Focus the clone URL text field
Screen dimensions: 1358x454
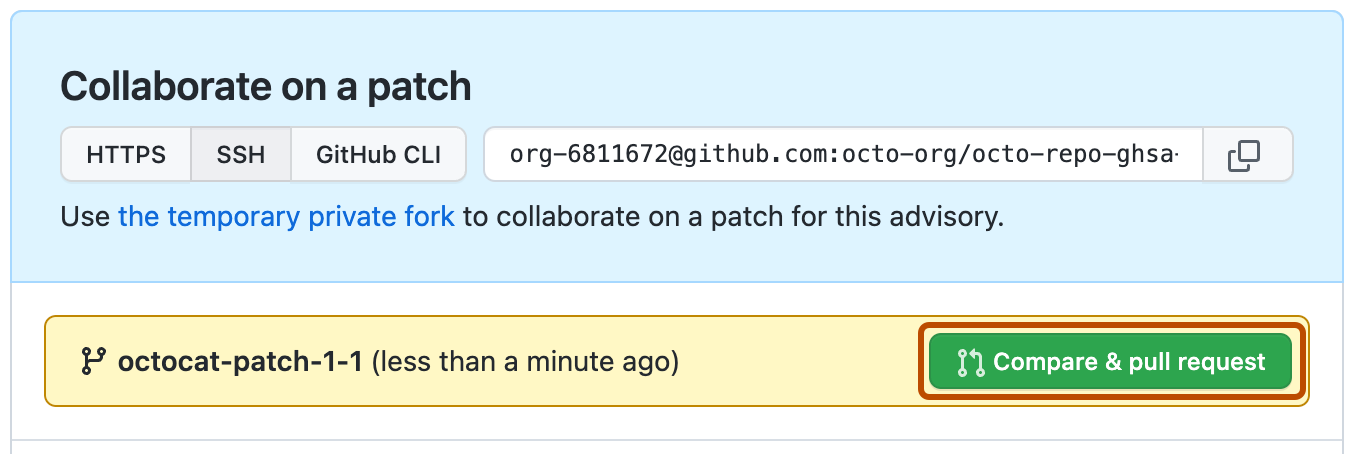click(843, 155)
